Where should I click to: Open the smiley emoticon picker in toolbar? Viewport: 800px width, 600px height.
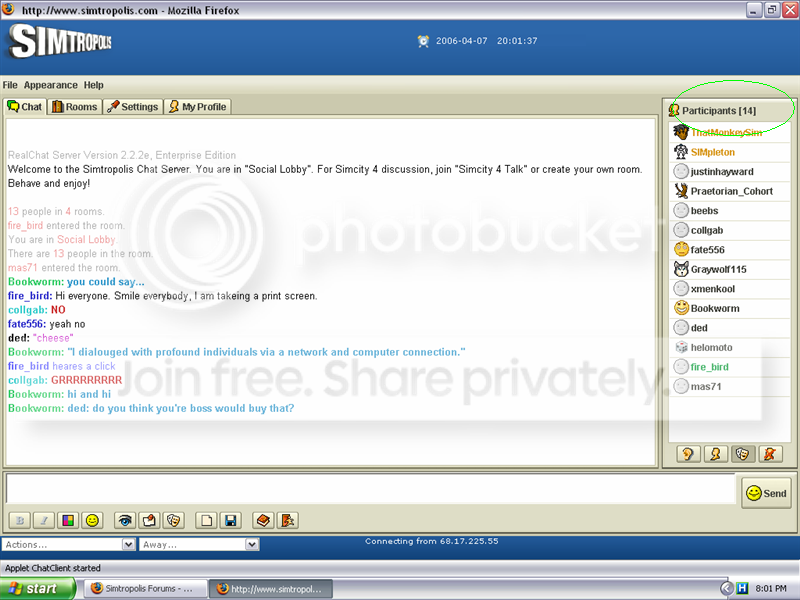[92, 520]
